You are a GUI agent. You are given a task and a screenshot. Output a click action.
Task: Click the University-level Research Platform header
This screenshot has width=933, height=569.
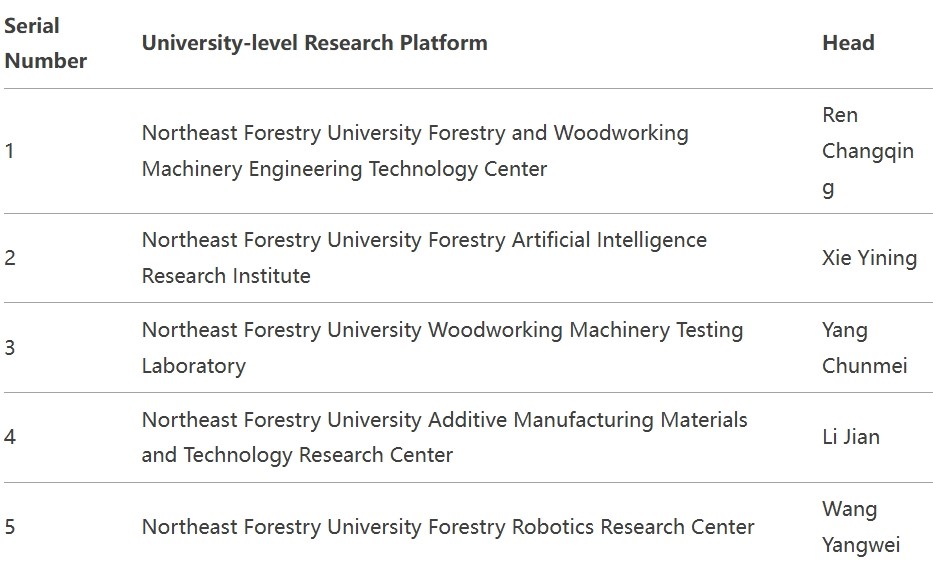tap(314, 43)
